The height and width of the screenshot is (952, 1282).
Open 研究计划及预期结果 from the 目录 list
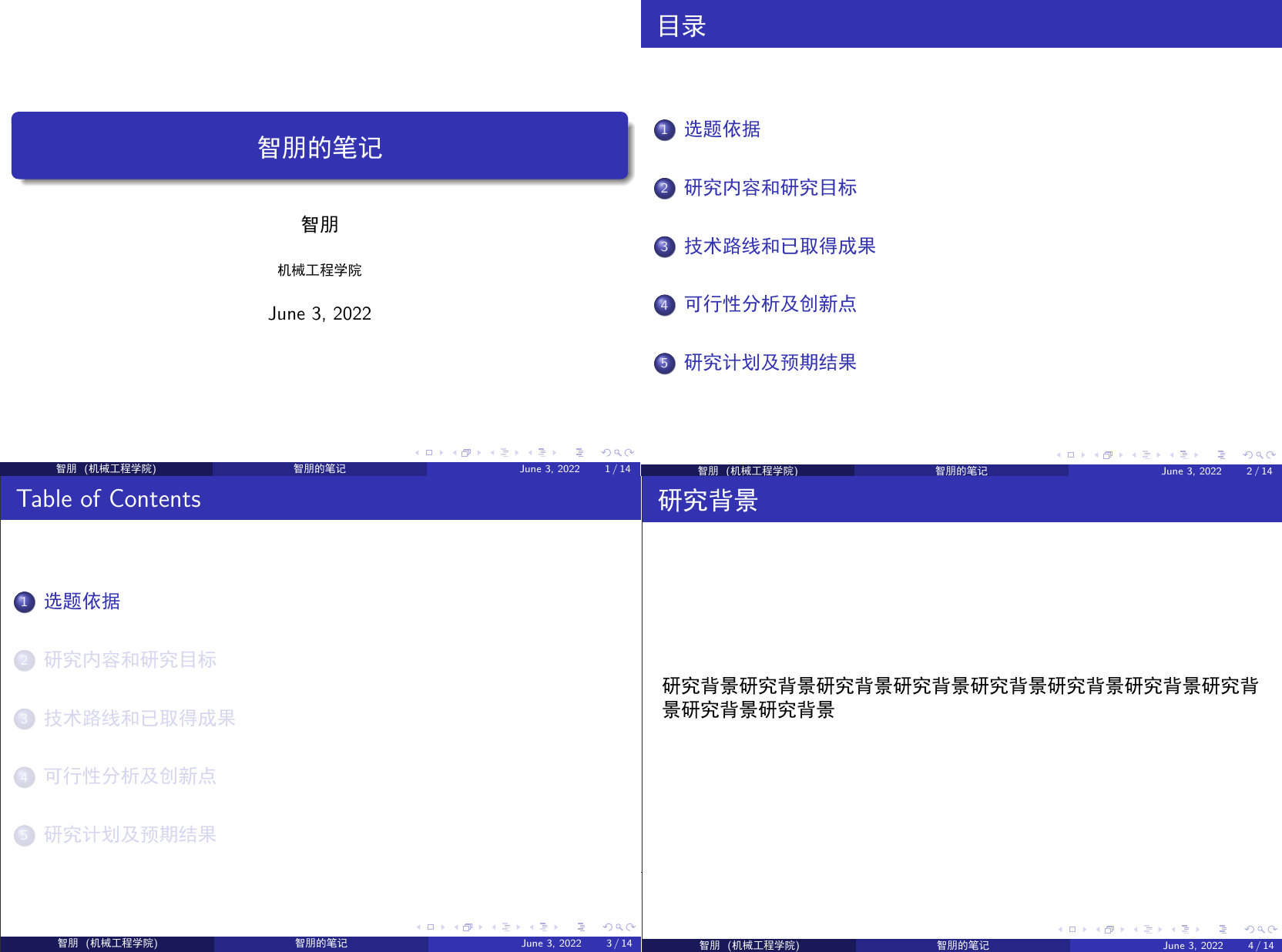(x=768, y=362)
